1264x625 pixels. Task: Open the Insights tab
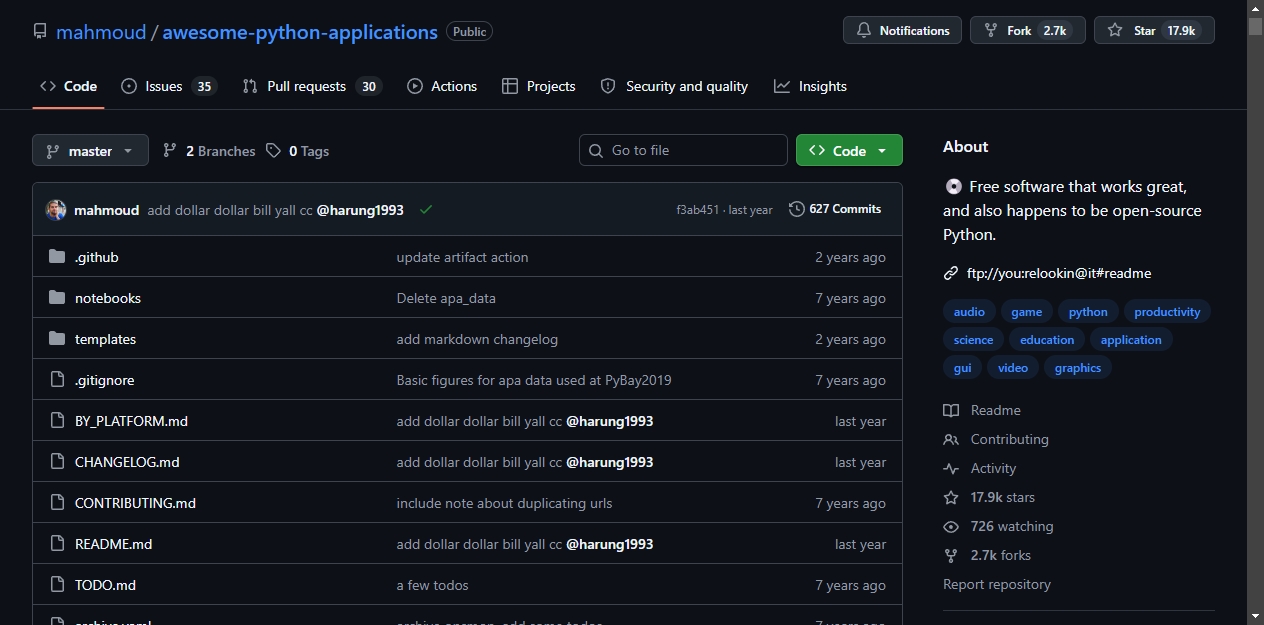(810, 86)
